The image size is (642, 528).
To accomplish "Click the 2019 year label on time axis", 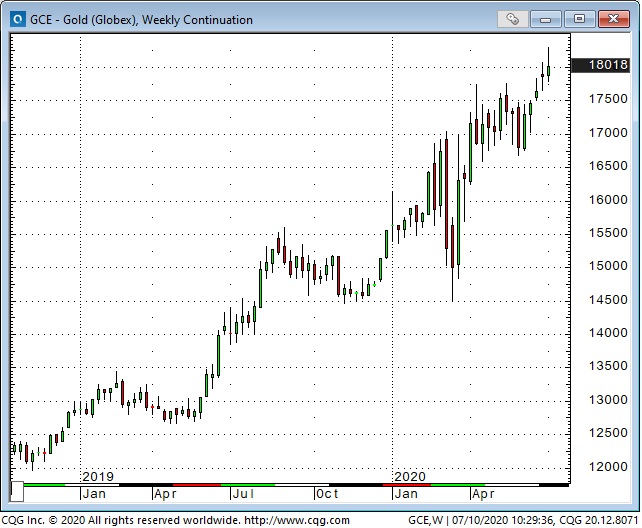I will pos(98,476).
